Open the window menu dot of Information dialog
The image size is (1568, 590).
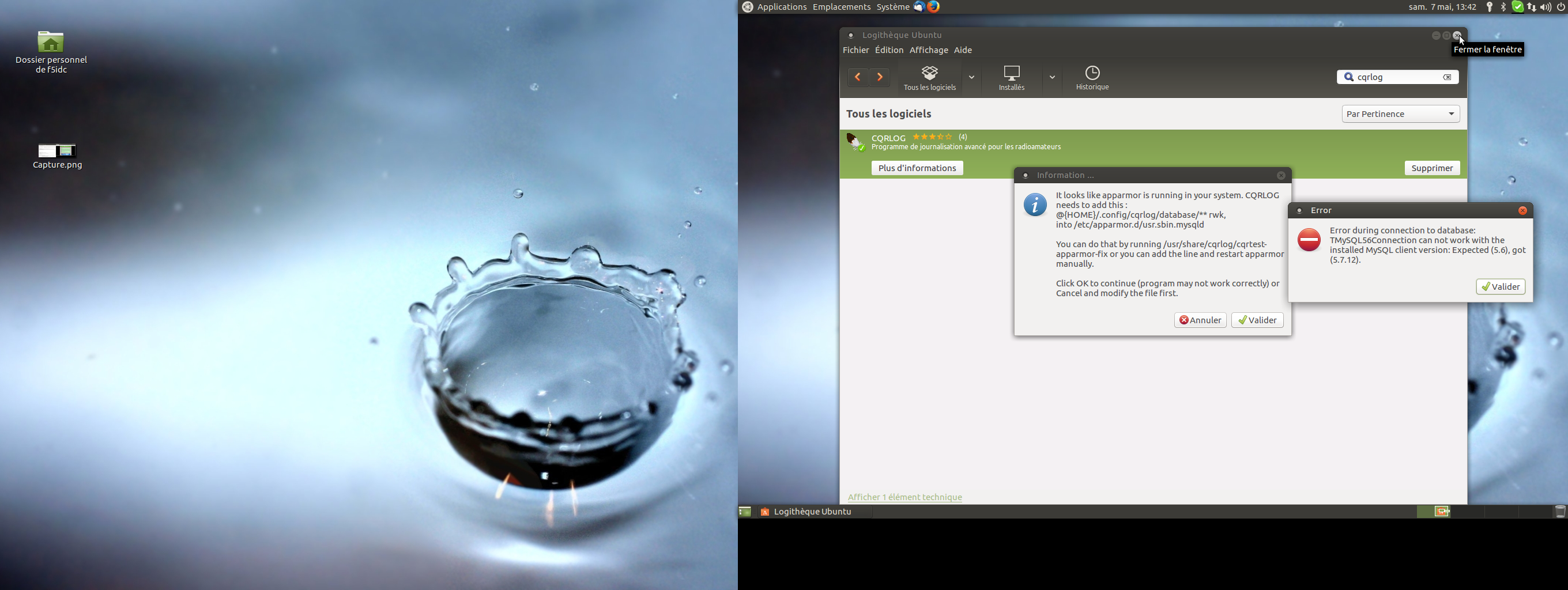(1026, 176)
